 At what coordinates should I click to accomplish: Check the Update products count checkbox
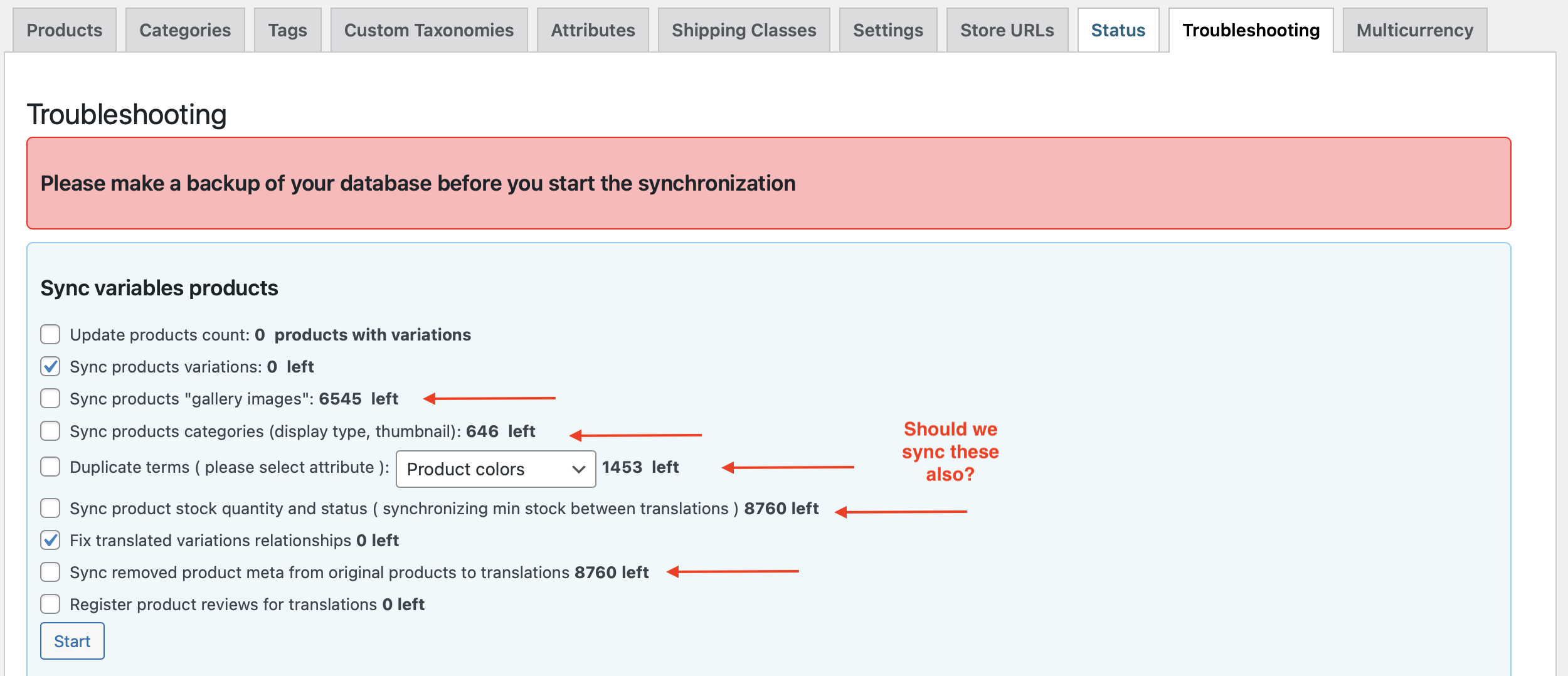(x=50, y=334)
